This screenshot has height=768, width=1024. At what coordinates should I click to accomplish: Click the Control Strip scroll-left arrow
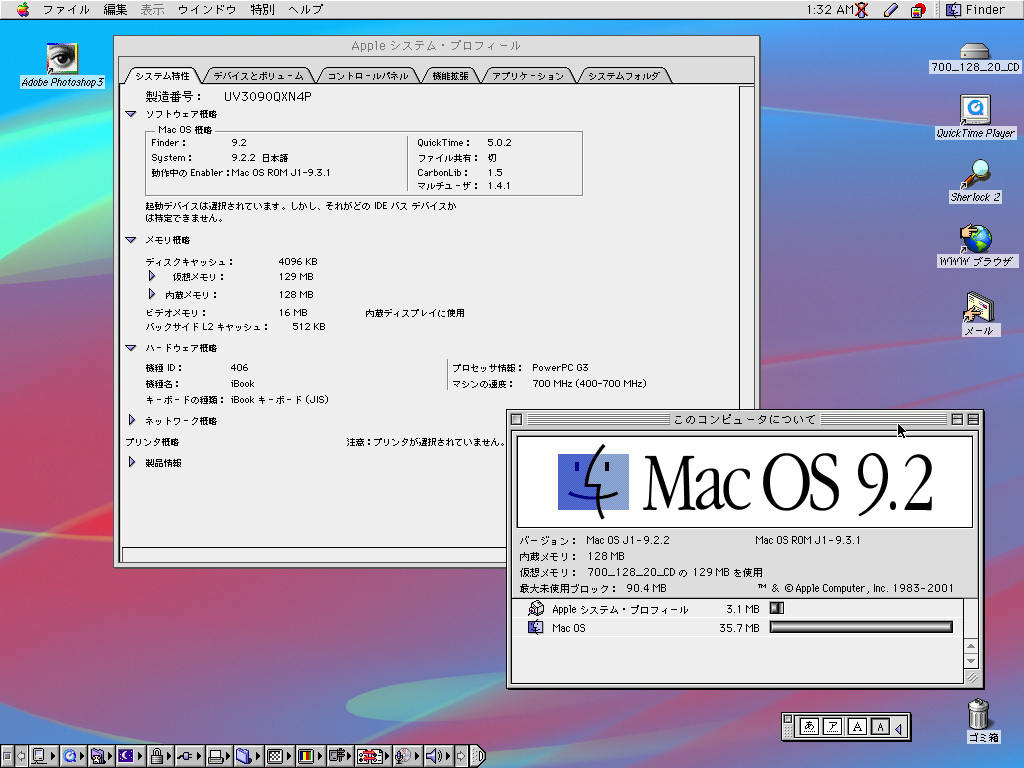point(20,756)
